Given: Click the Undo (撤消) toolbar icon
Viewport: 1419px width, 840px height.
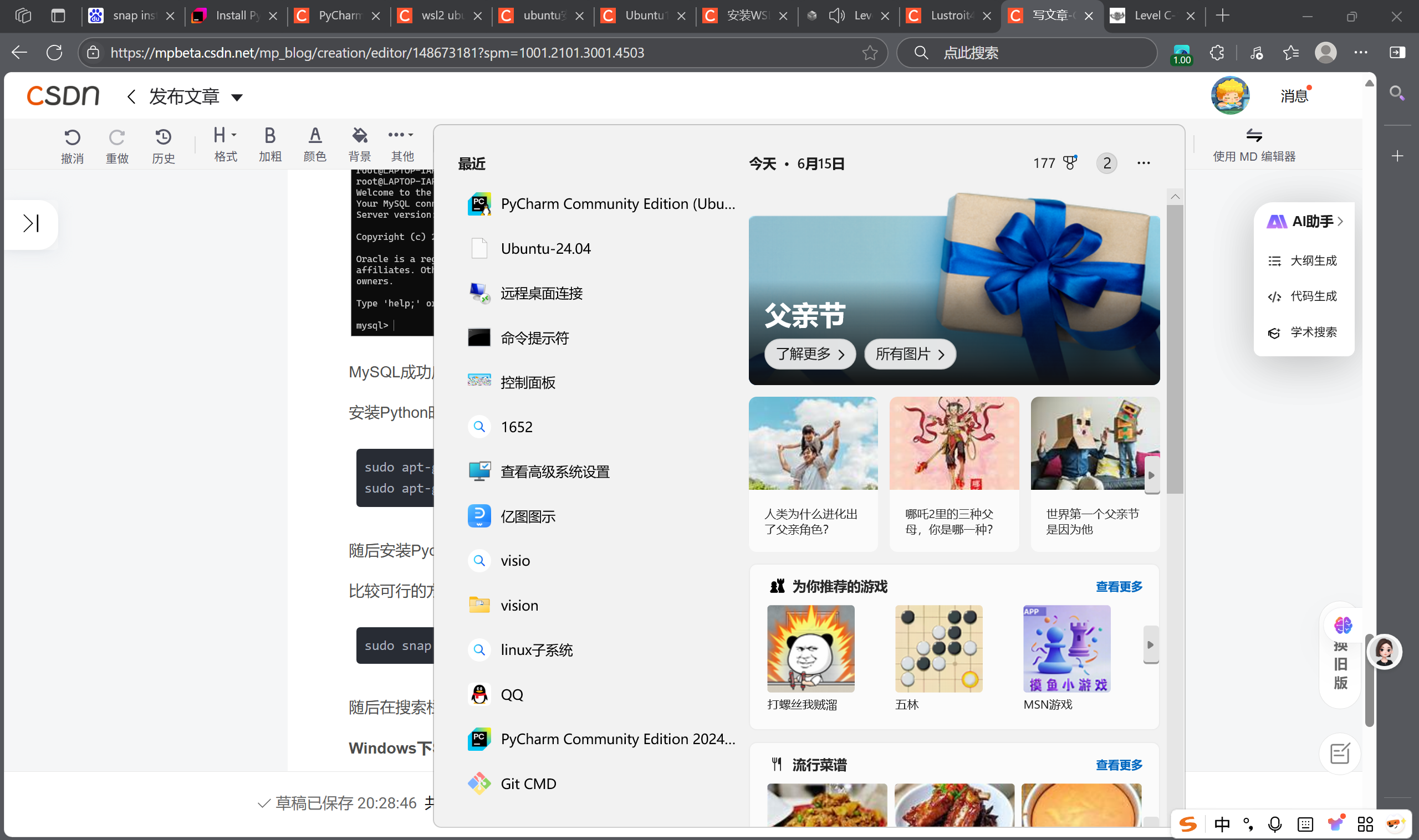Looking at the screenshot, I should pos(72,137).
